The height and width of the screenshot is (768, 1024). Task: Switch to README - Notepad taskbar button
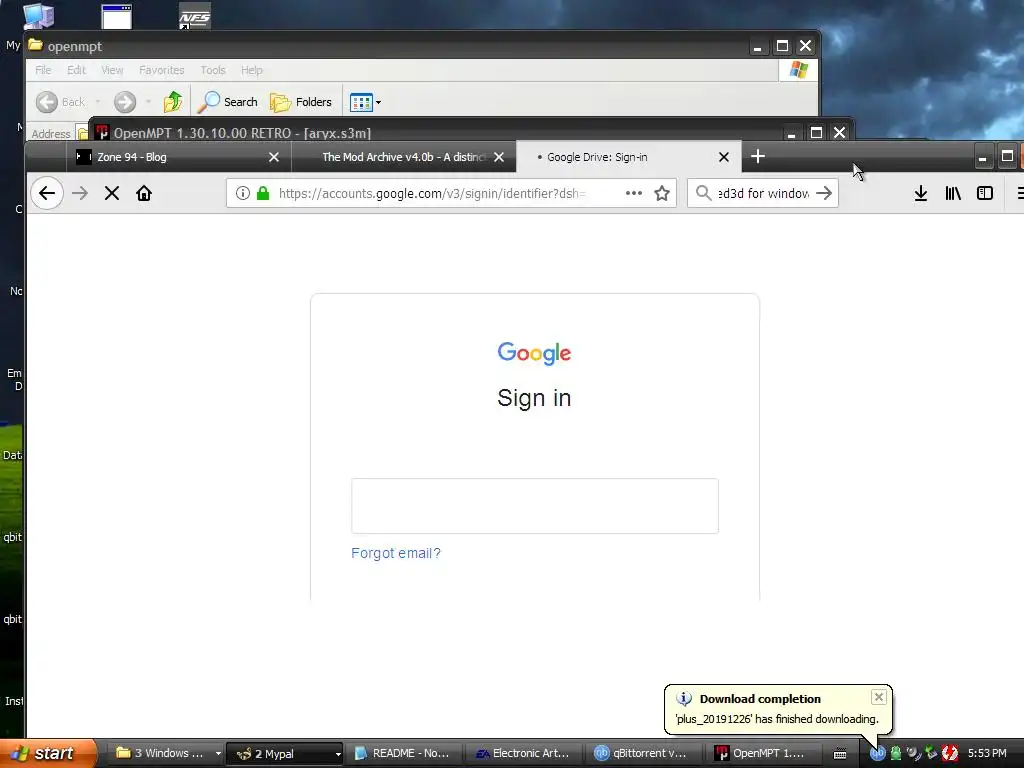(404, 753)
